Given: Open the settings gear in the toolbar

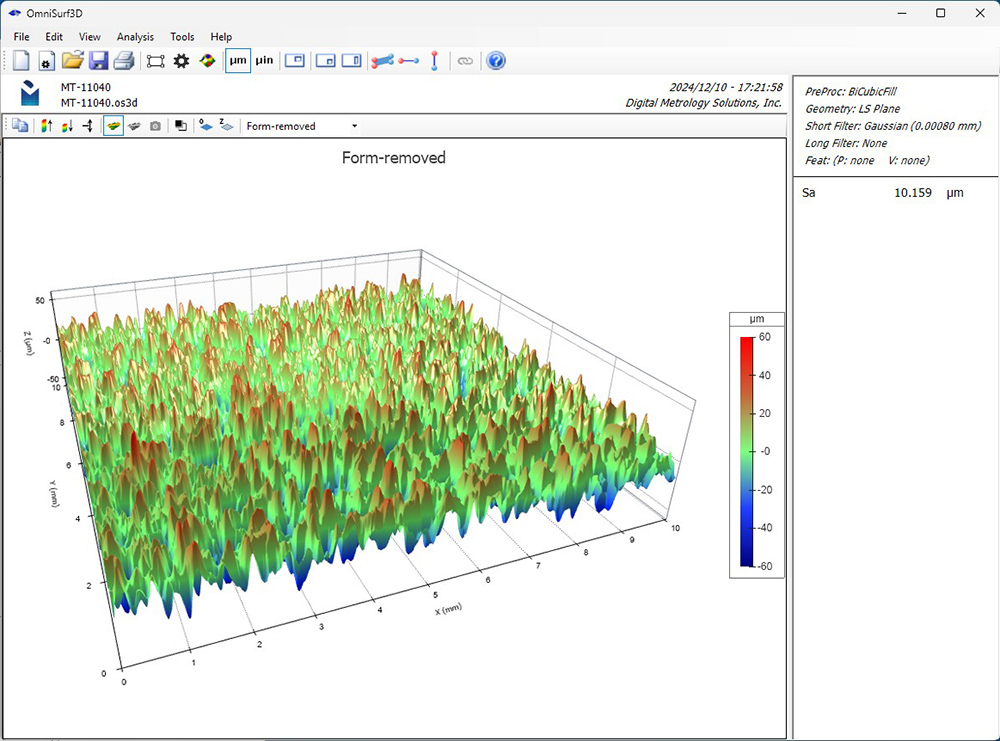Looking at the screenshot, I should click(181, 61).
